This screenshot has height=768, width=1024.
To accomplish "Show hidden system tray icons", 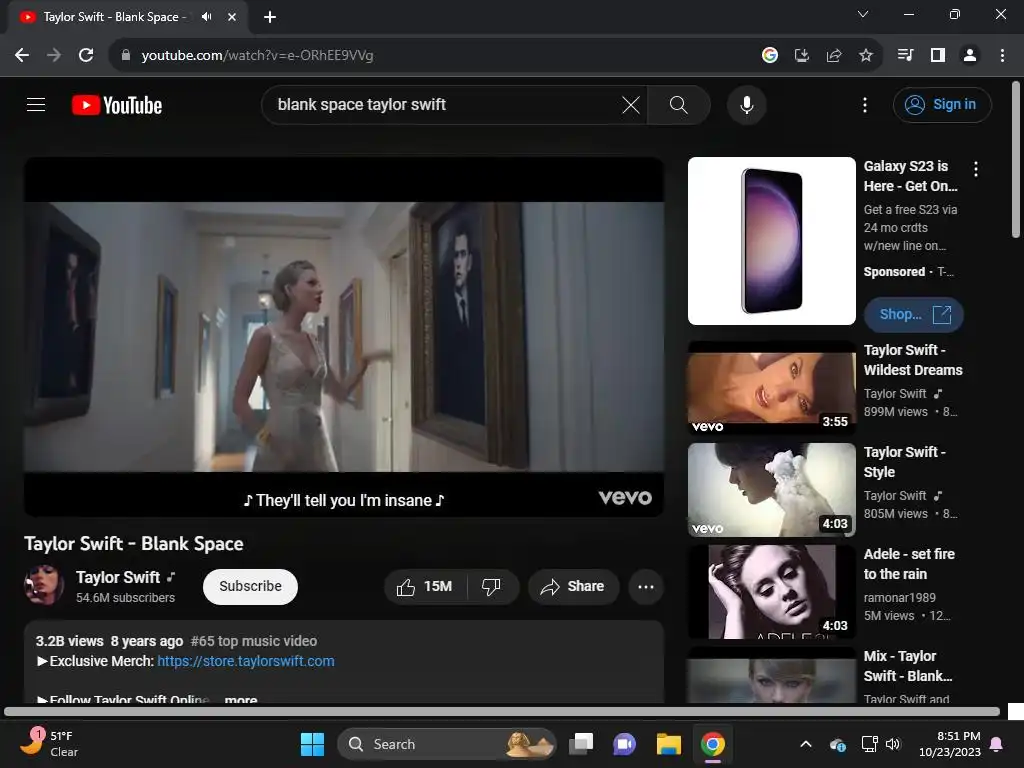I will pyautogui.click(x=806, y=744).
